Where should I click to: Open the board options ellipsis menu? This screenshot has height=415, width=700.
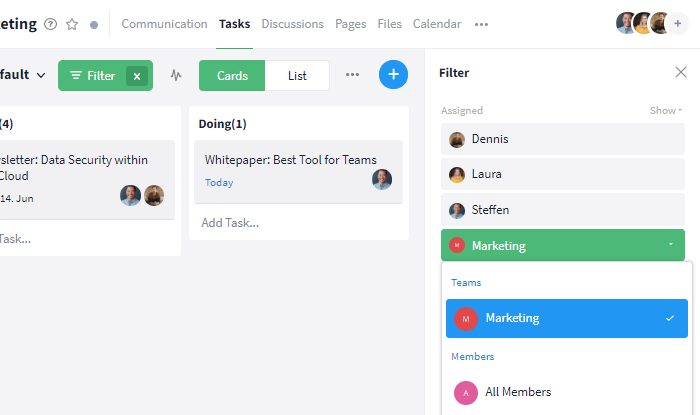[x=352, y=75]
